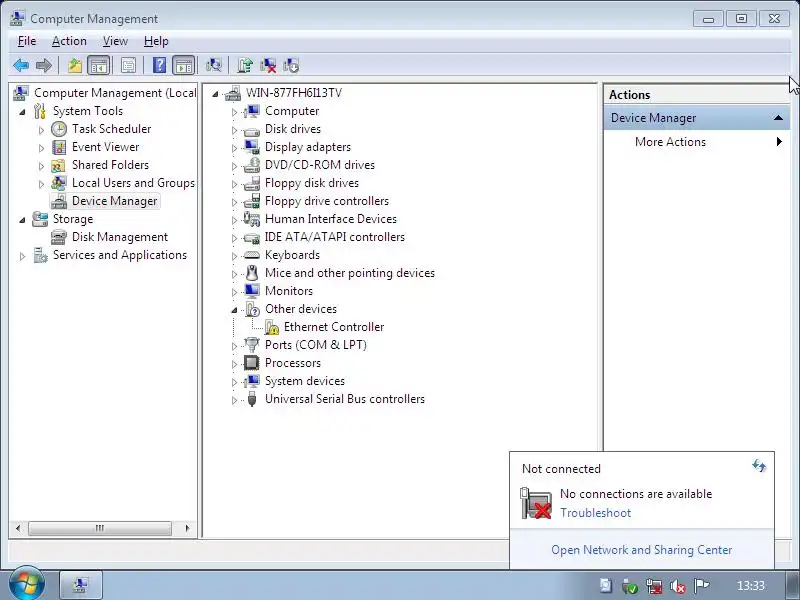Click the Action Center flag tray icon
This screenshot has height=600, width=800.
pyautogui.click(x=702, y=585)
